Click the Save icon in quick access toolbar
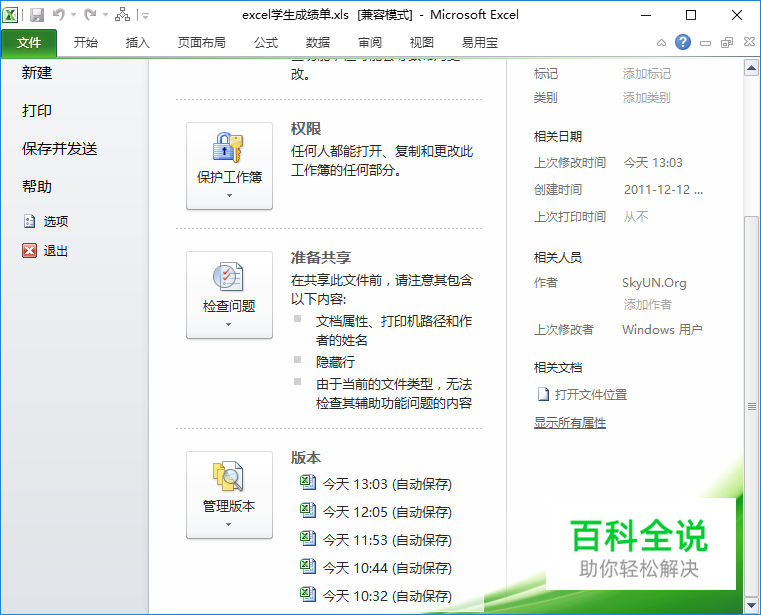 [37, 15]
